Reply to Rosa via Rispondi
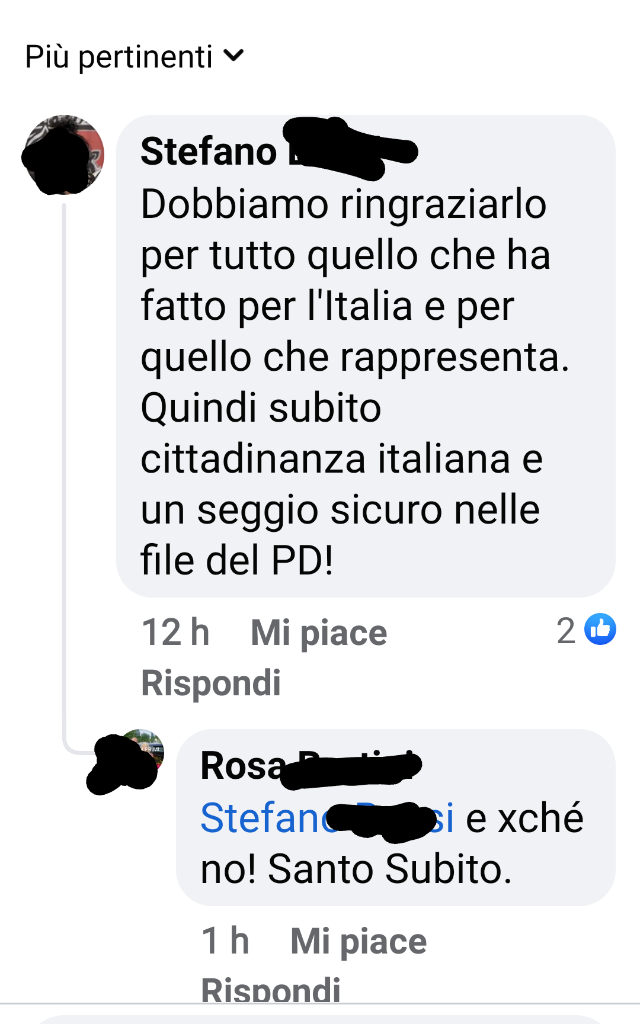Viewport: 640px width, 1024px height. pyautogui.click(x=271, y=990)
